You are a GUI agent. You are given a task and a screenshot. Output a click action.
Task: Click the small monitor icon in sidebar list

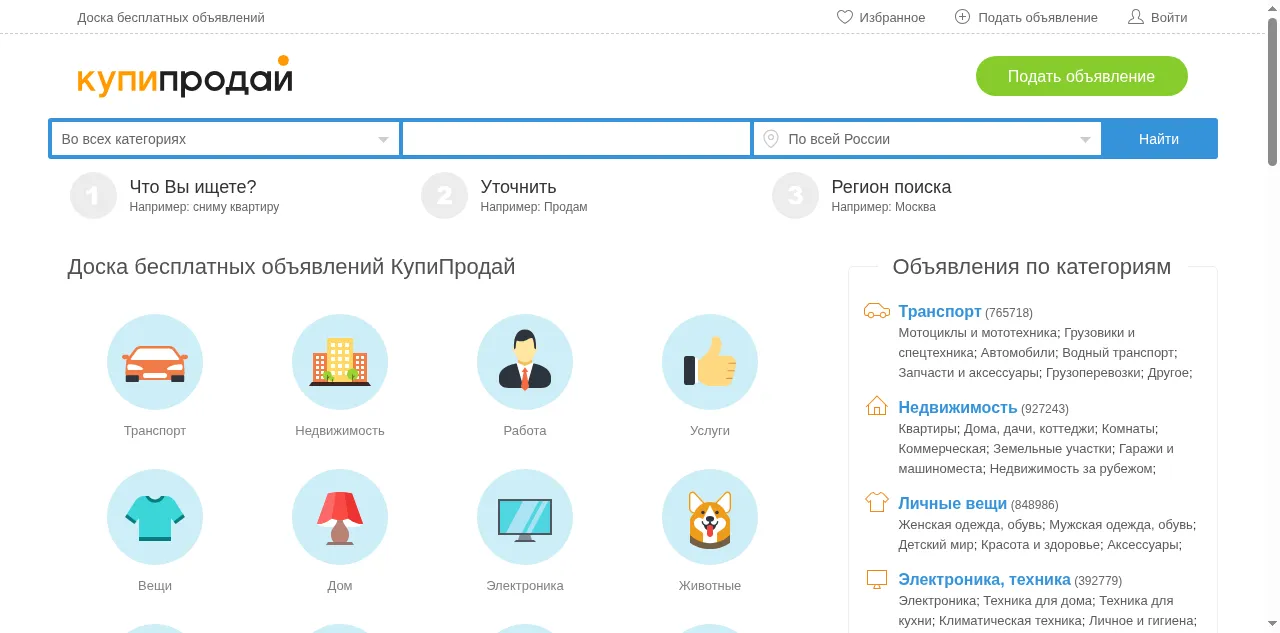point(877,579)
